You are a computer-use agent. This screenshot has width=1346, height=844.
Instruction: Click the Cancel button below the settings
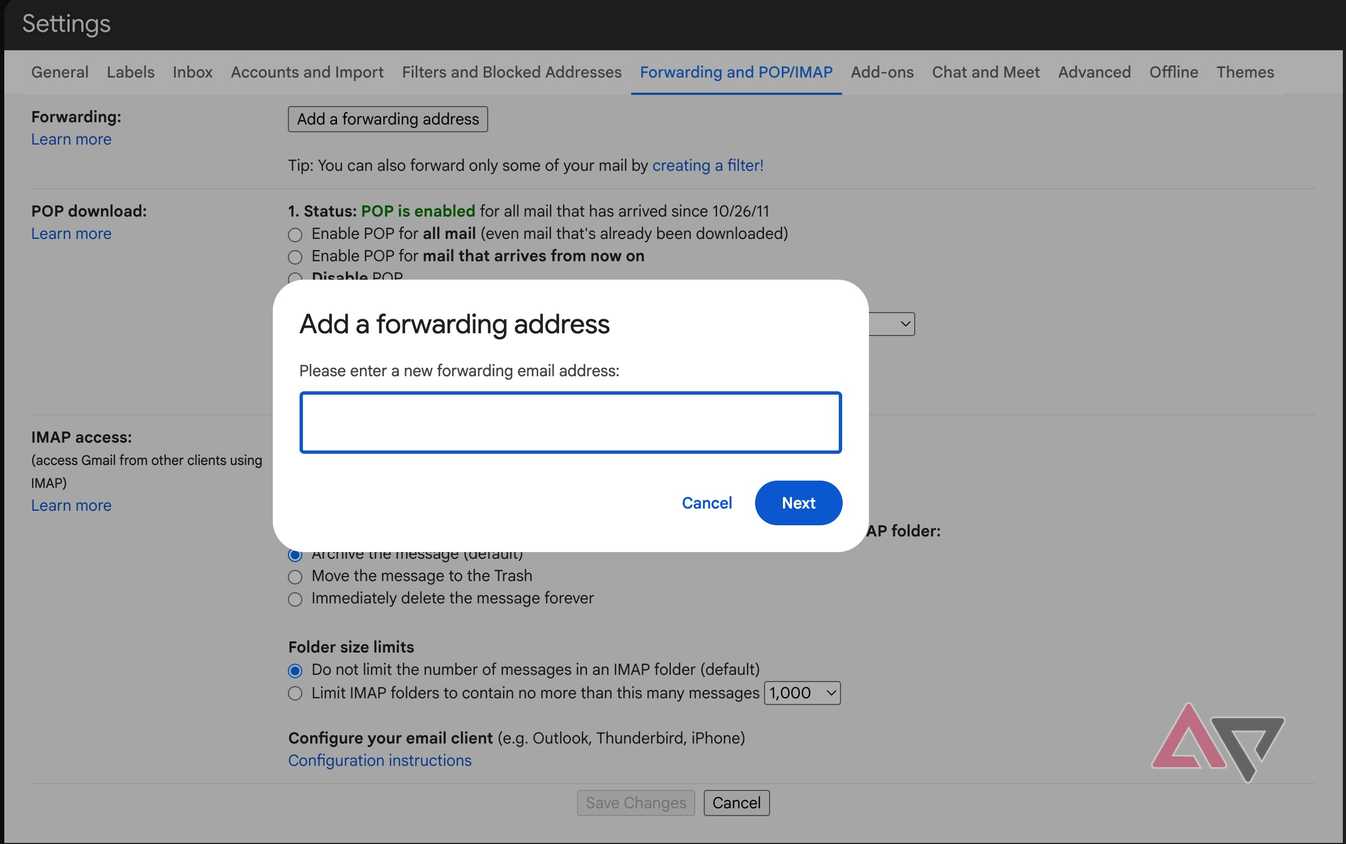click(737, 803)
